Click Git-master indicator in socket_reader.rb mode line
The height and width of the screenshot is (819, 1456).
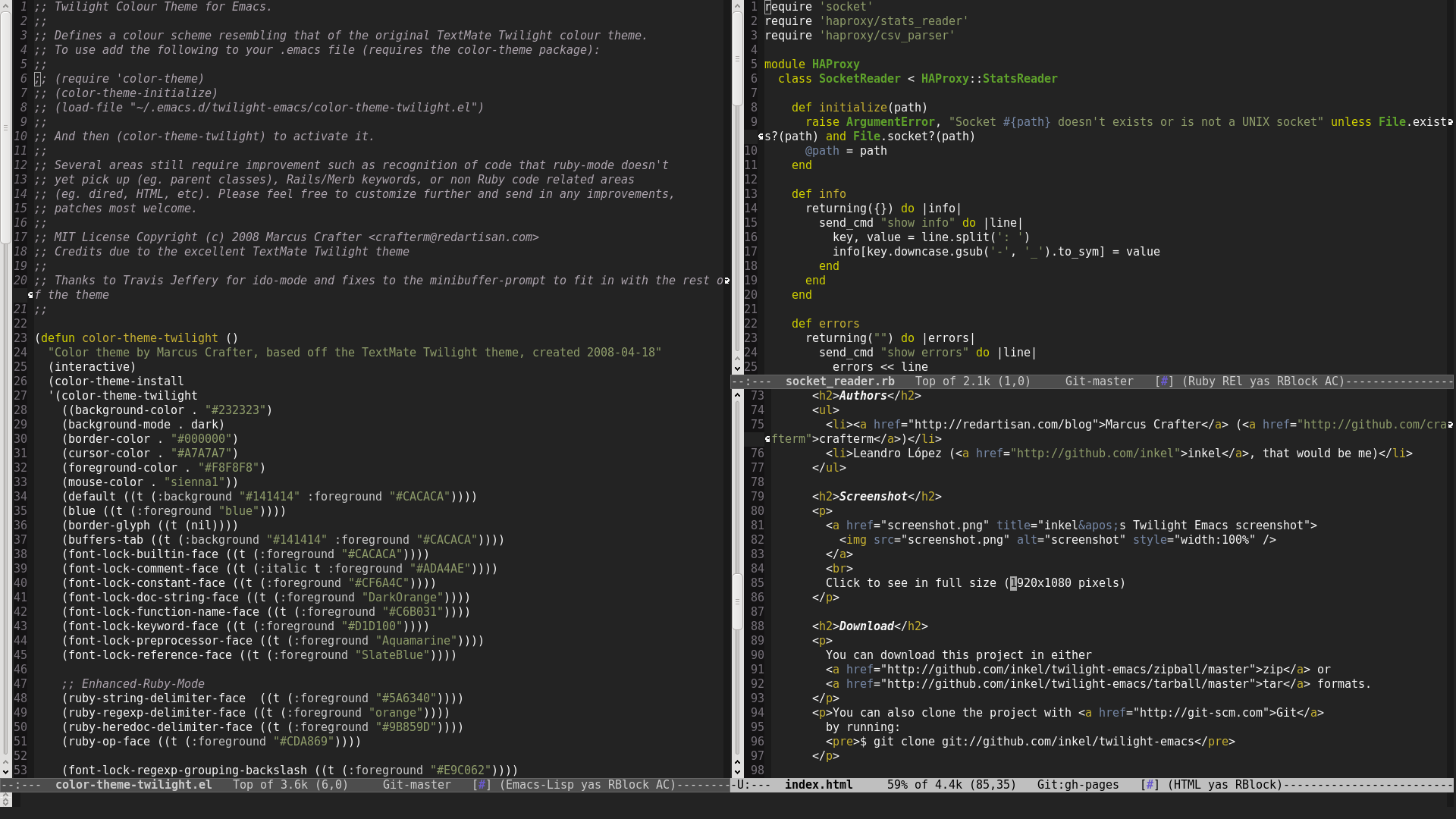1099,381
